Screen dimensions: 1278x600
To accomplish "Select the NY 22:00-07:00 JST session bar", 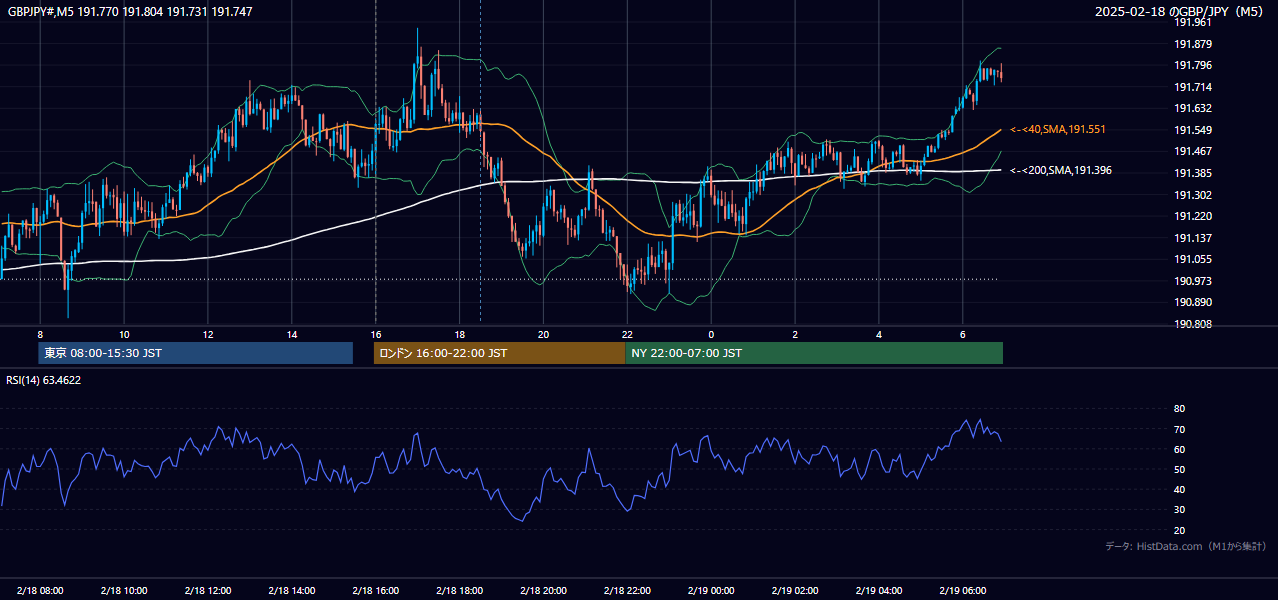I will [x=814, y=353].
